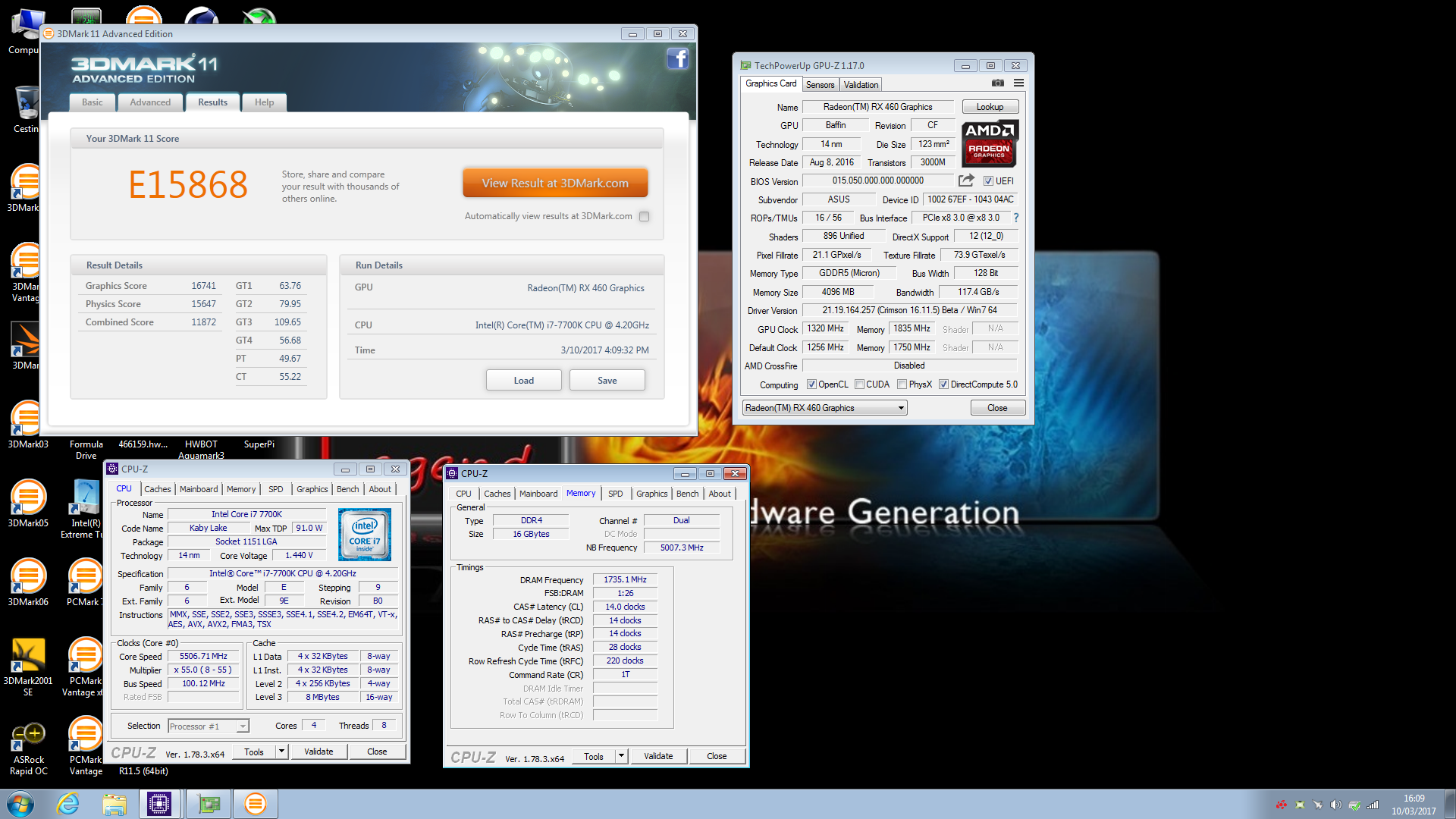Image resolution: width=1456 pixels, height=819 pixels.
Task: Open Recycle Bin desktop icon
Action: (x=27, y=108)
